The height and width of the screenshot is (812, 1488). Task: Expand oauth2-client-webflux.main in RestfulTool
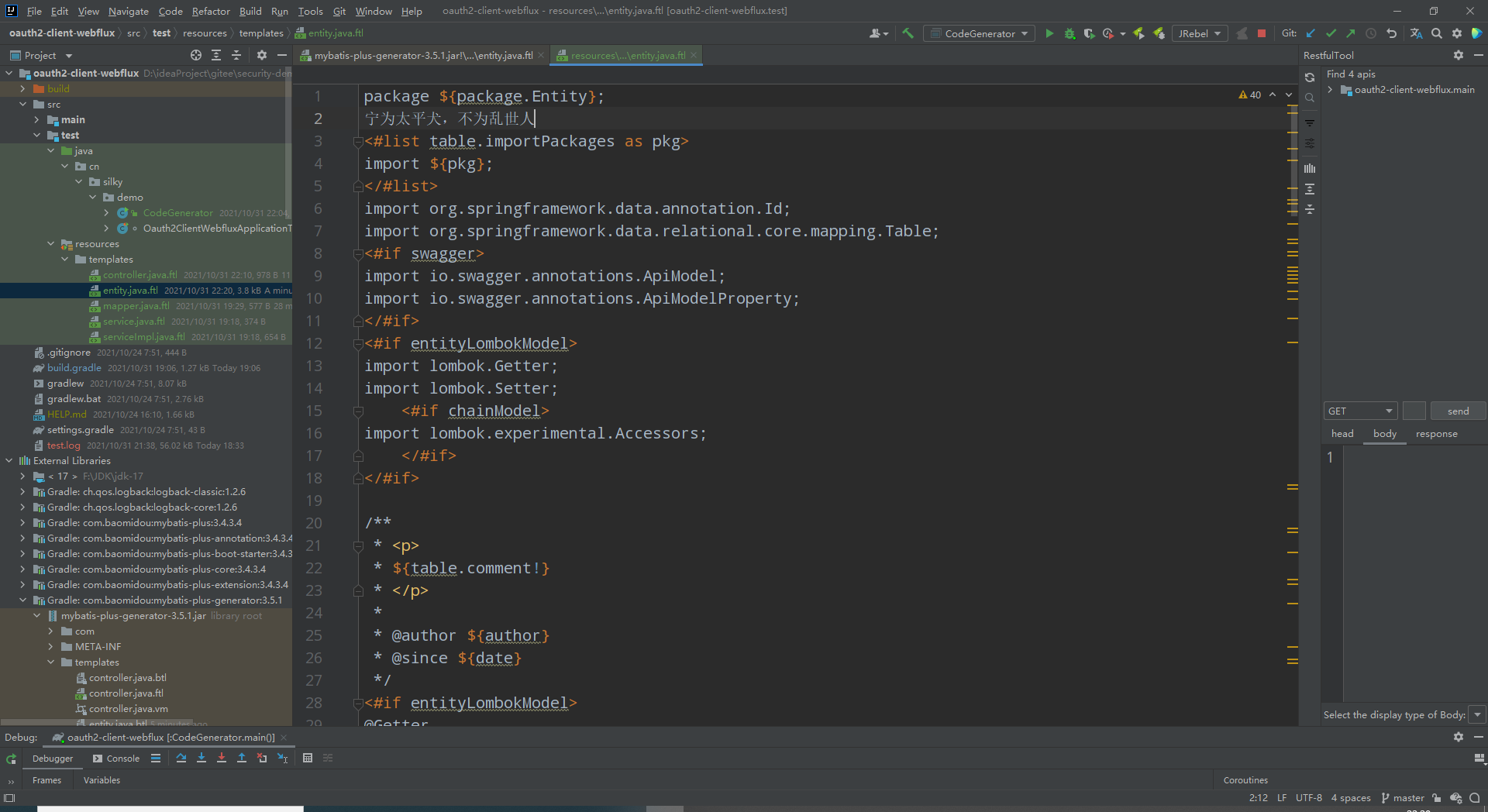[x=1331, y=89]
